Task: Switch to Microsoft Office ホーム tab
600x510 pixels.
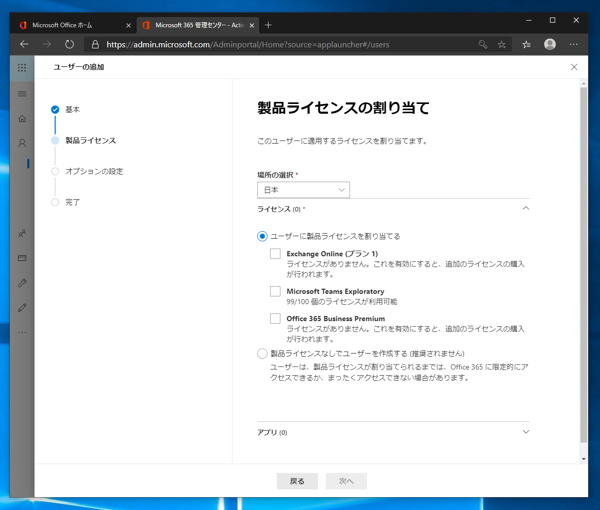Action: 73,25
